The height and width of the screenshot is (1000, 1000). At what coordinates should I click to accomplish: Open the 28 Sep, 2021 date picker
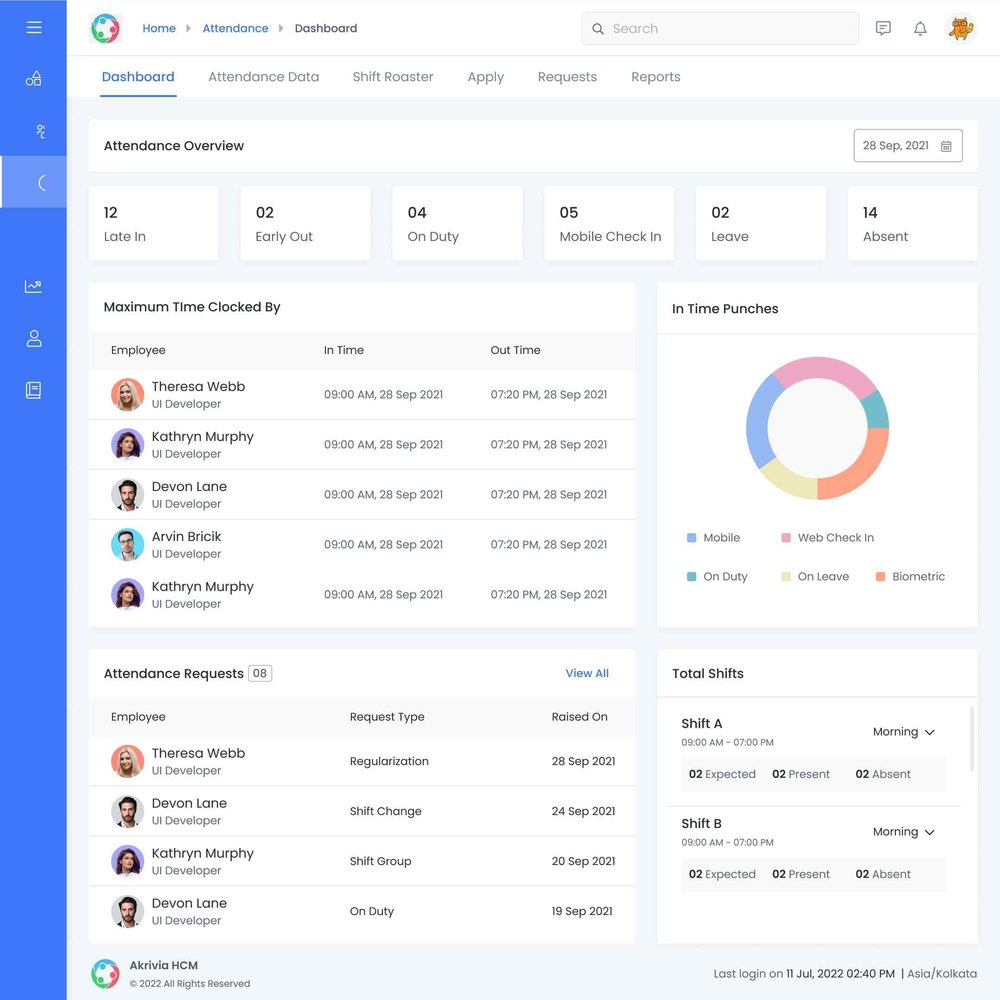tap(908, 146)
